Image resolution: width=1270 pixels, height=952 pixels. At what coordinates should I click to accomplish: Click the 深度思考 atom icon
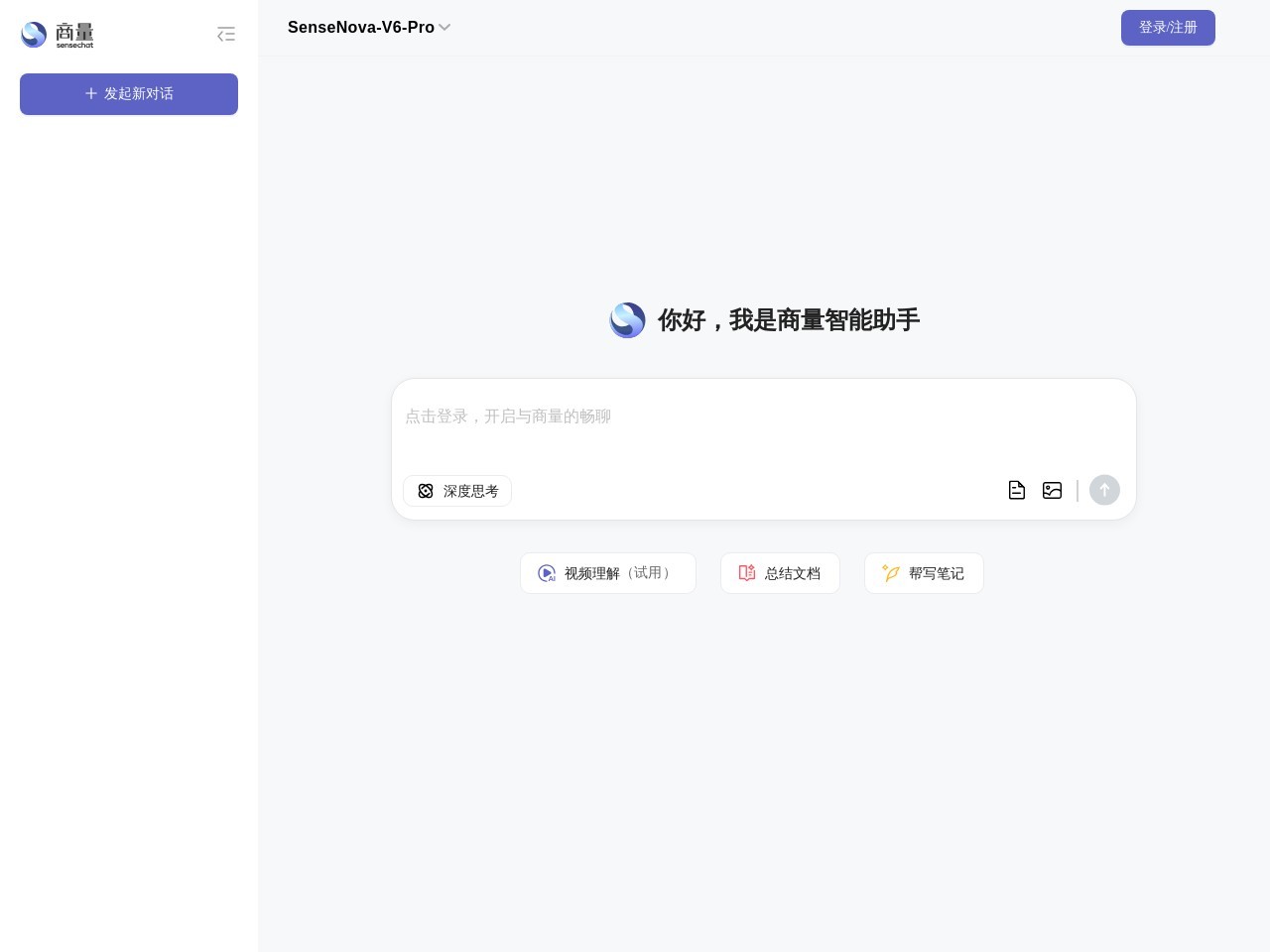tap(426, 491)
